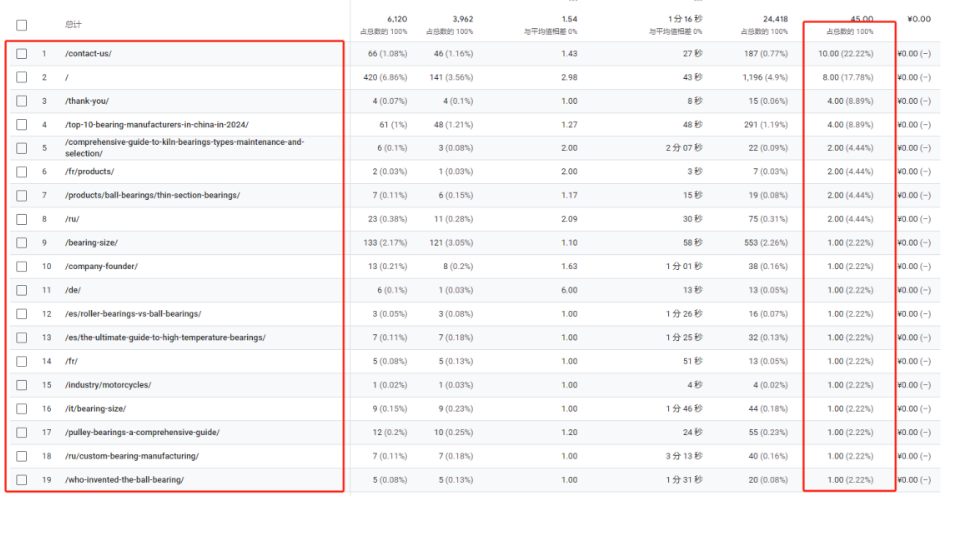Open the /it/bearing-size/ path entry

coord(95,409)
